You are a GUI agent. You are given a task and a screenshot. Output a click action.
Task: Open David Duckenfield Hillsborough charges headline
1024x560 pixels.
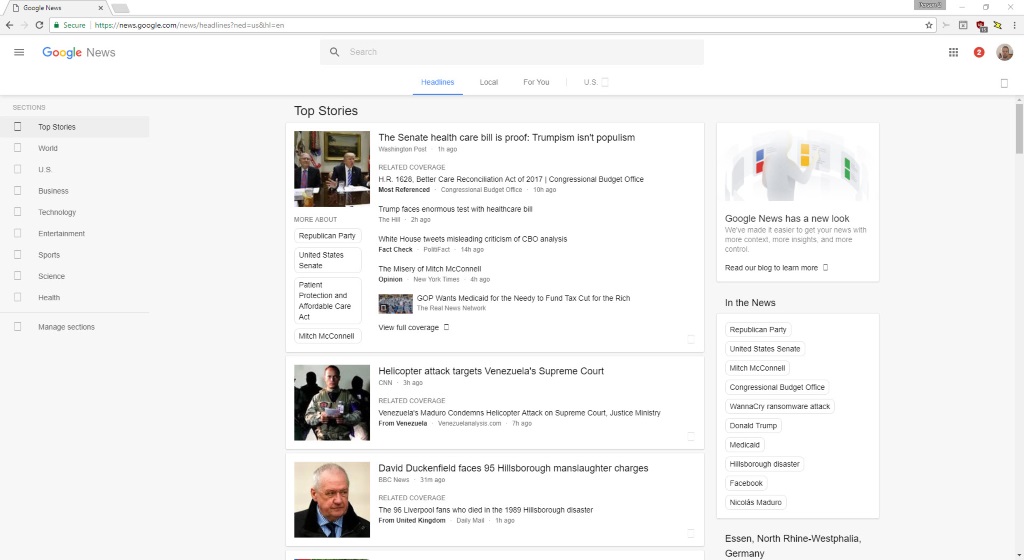[513, 469]
